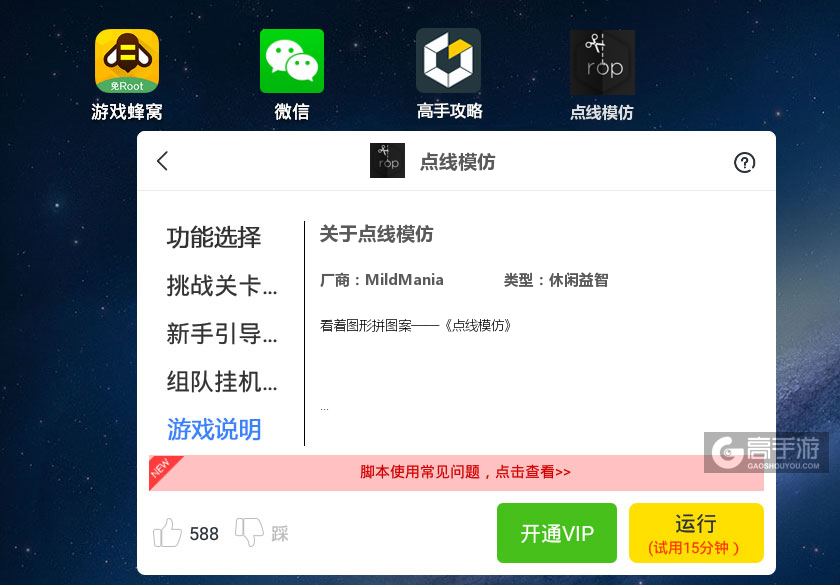Go back with the left arrow
Image resolution: width=840 pixels, height=585 pixels.
[x=163, y=161]
